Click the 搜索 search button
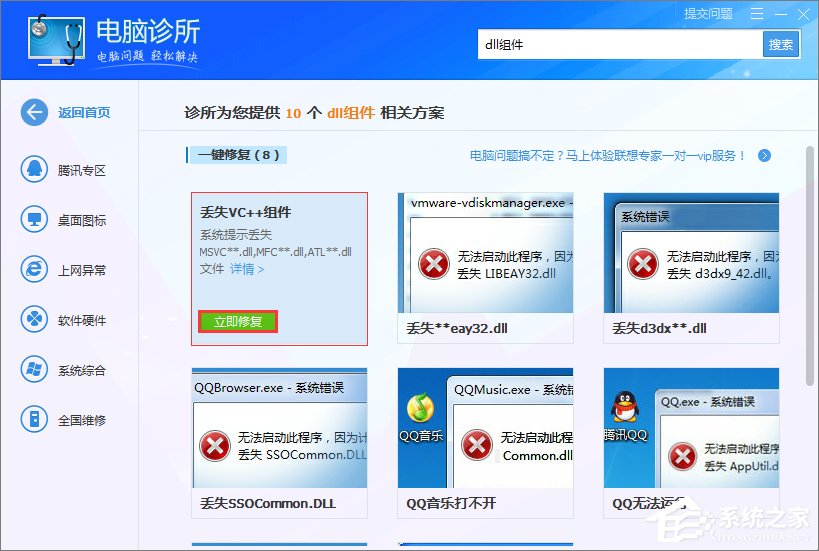This screenshot has width=819, height=551. point(781,45)
